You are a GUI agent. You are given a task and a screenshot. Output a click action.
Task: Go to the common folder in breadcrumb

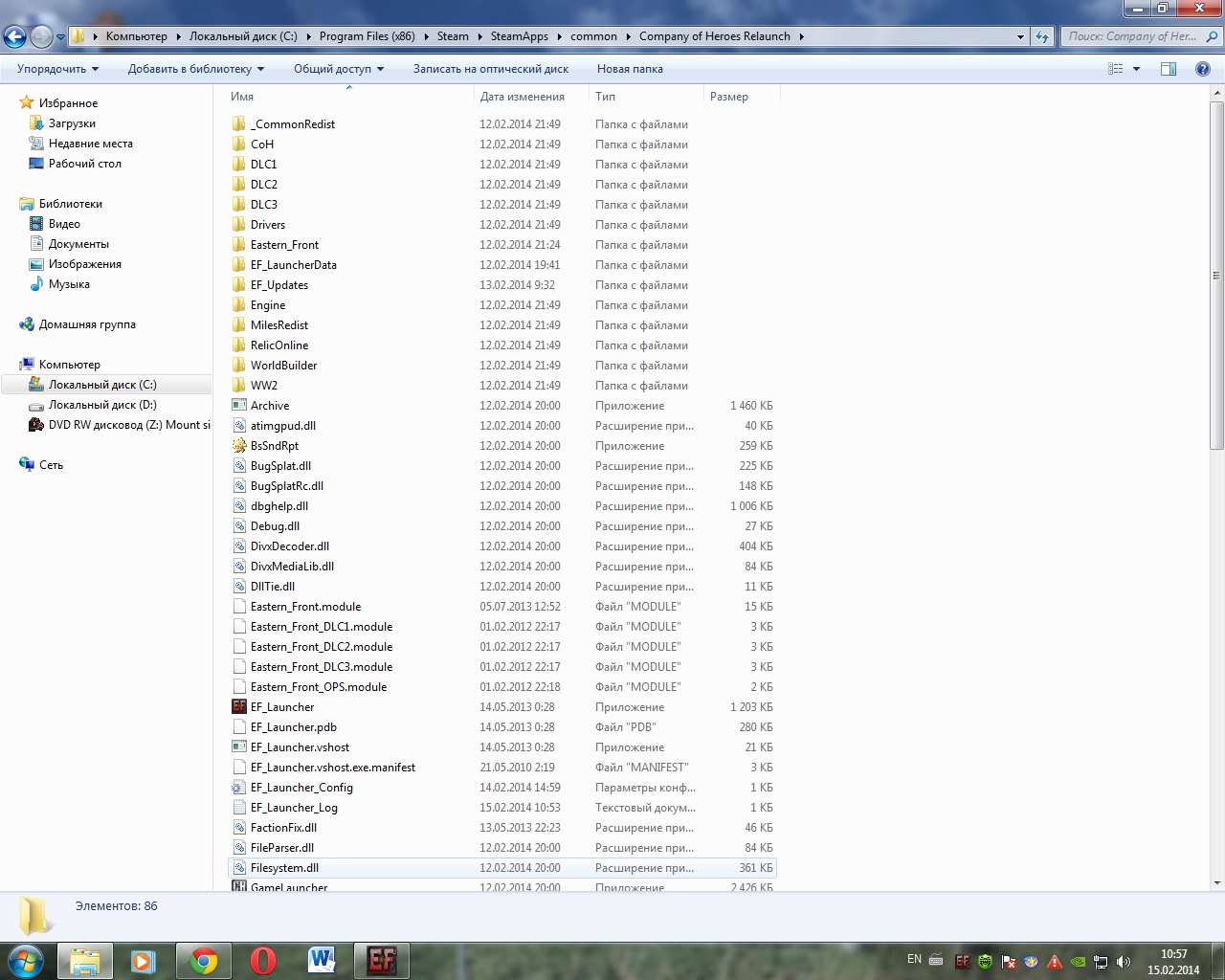593,36
